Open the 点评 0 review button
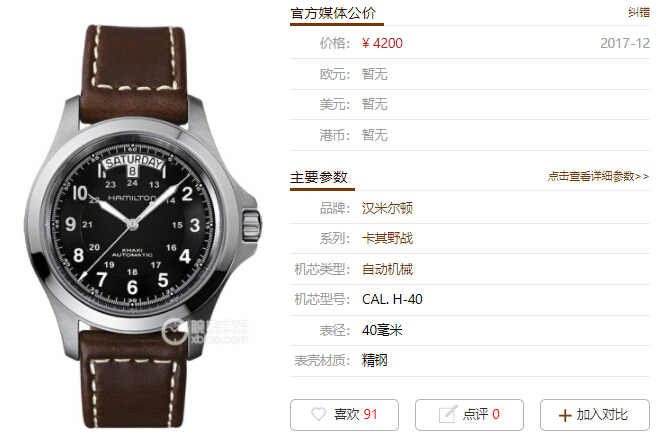Viewport: 661px width, 434px height. pyautogui.click(x=469, y=415)
